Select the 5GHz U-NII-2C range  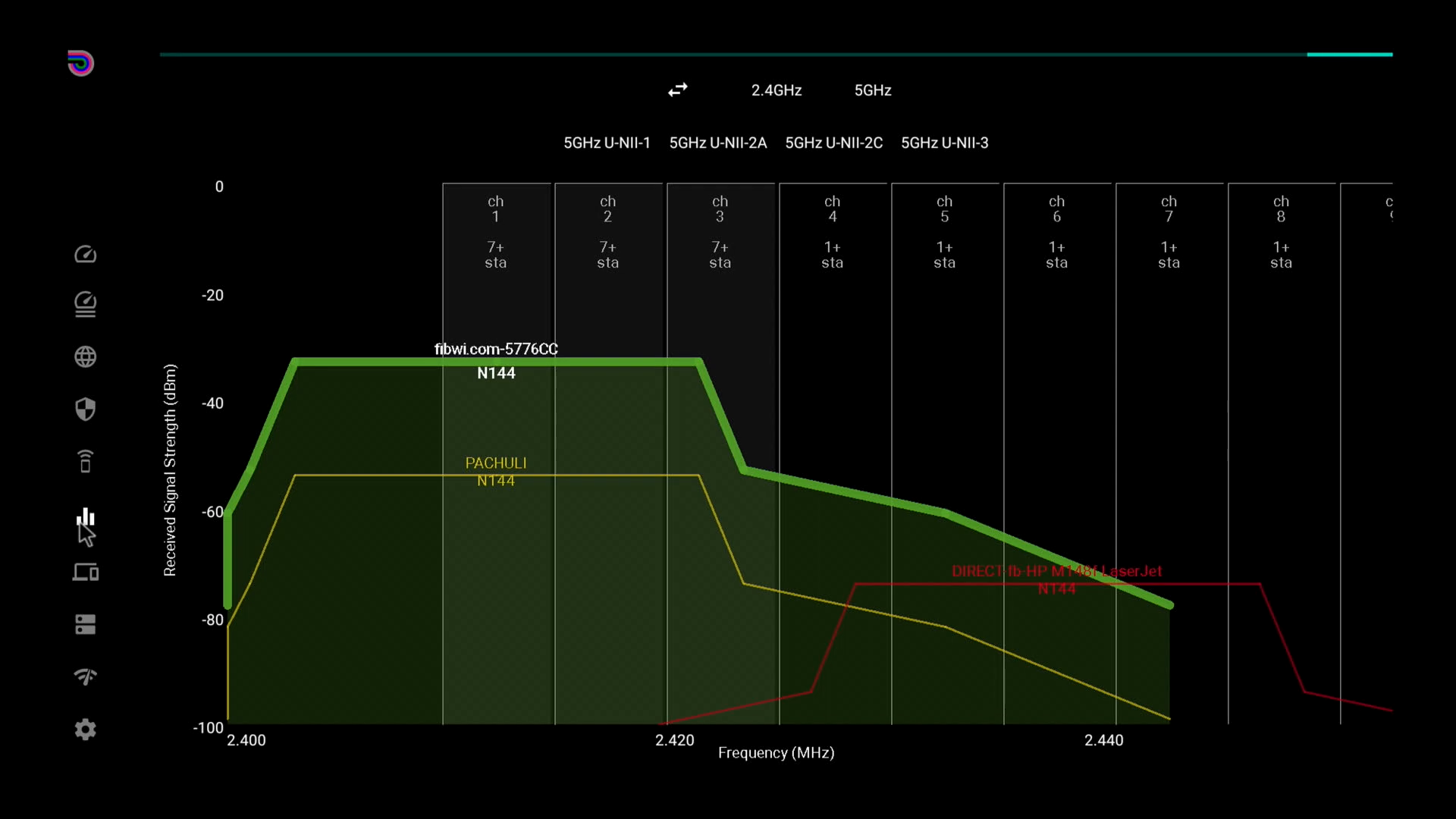tap(833, 143)
